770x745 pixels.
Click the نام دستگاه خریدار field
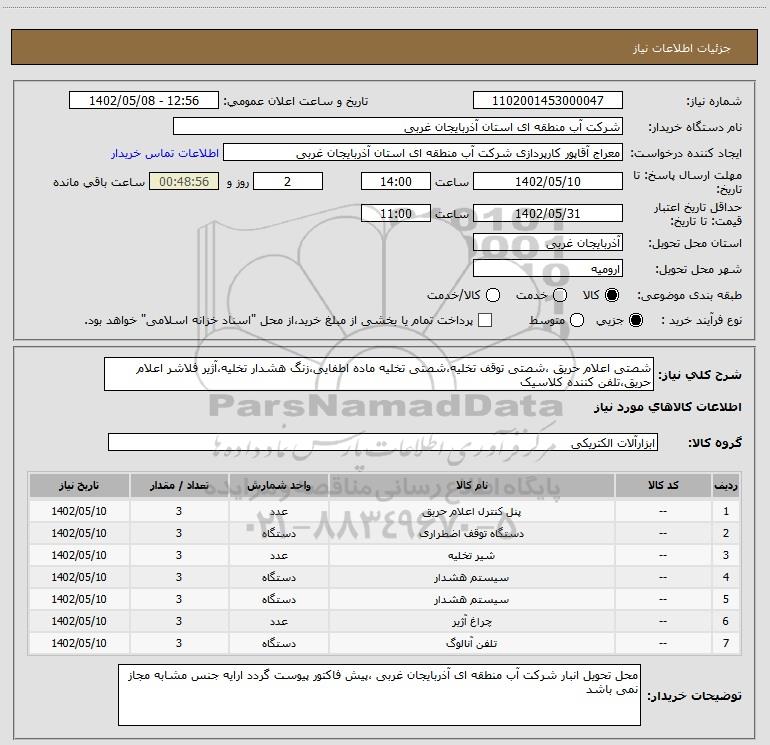click(x=398, y=127)
